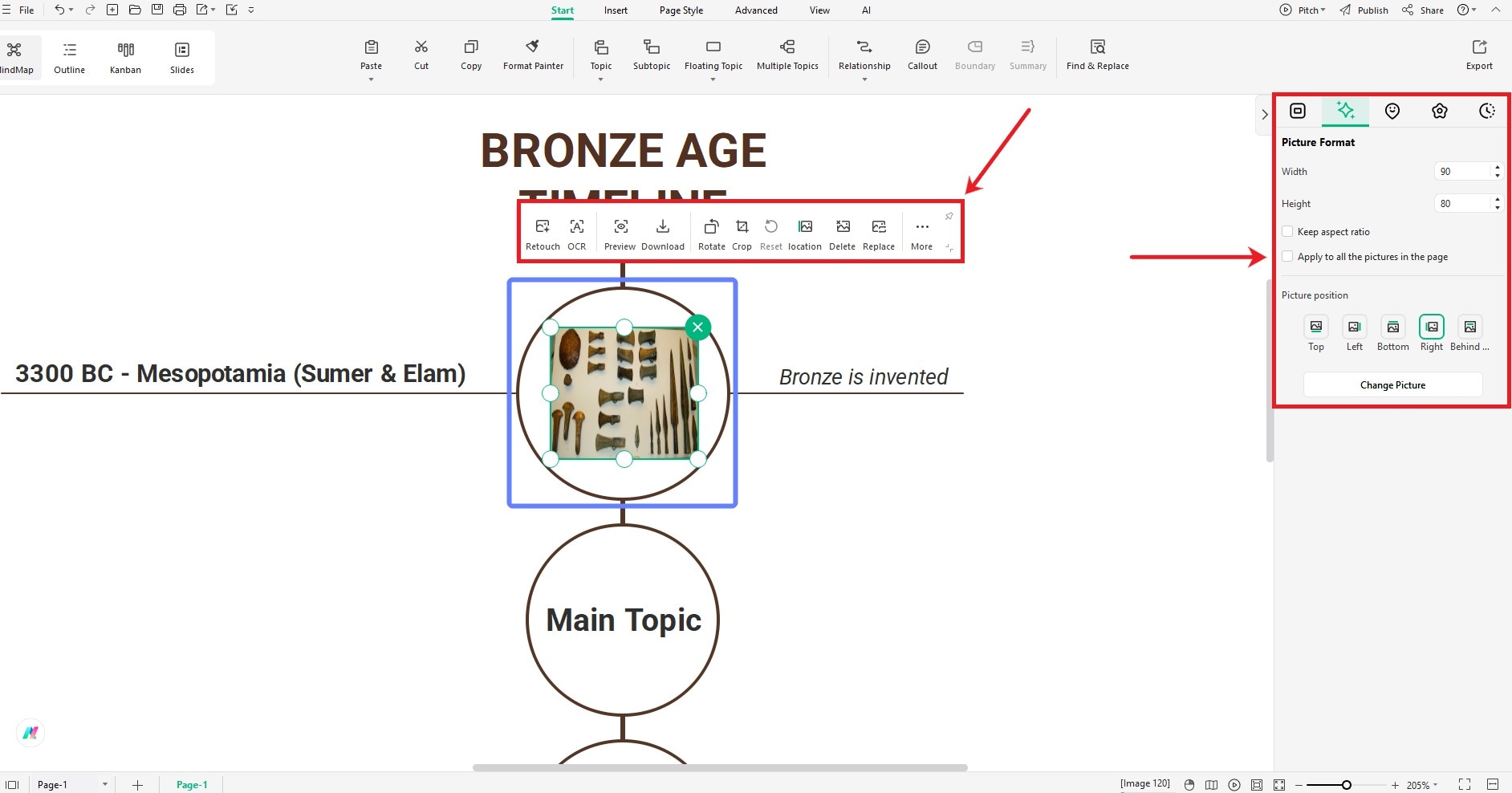Expand the Floating Topic dropdown arrow
The width and height of the screenshot is (1512, 793).
coord(713,79)
